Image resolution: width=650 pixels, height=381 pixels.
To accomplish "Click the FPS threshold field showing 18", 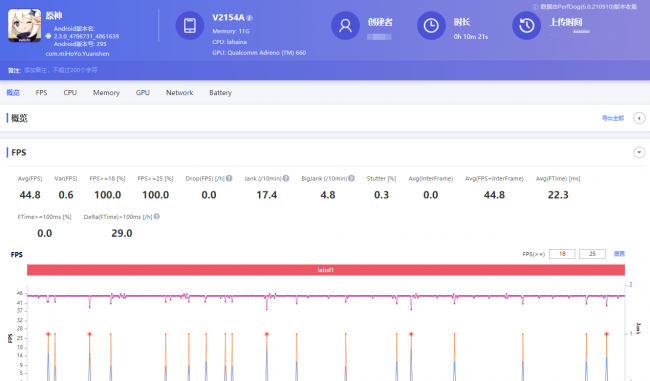I will point(562,254).
